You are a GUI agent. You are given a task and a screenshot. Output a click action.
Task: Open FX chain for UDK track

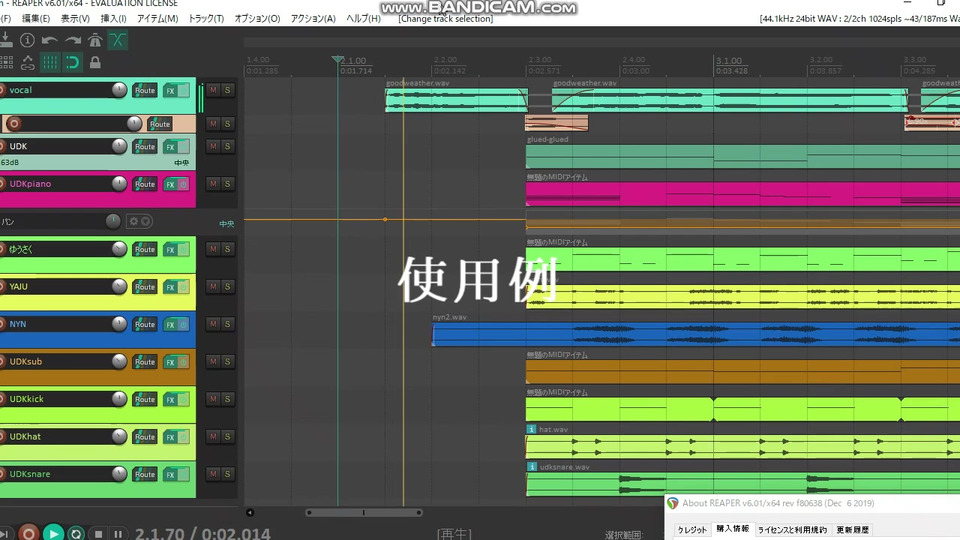click(170, 147)
